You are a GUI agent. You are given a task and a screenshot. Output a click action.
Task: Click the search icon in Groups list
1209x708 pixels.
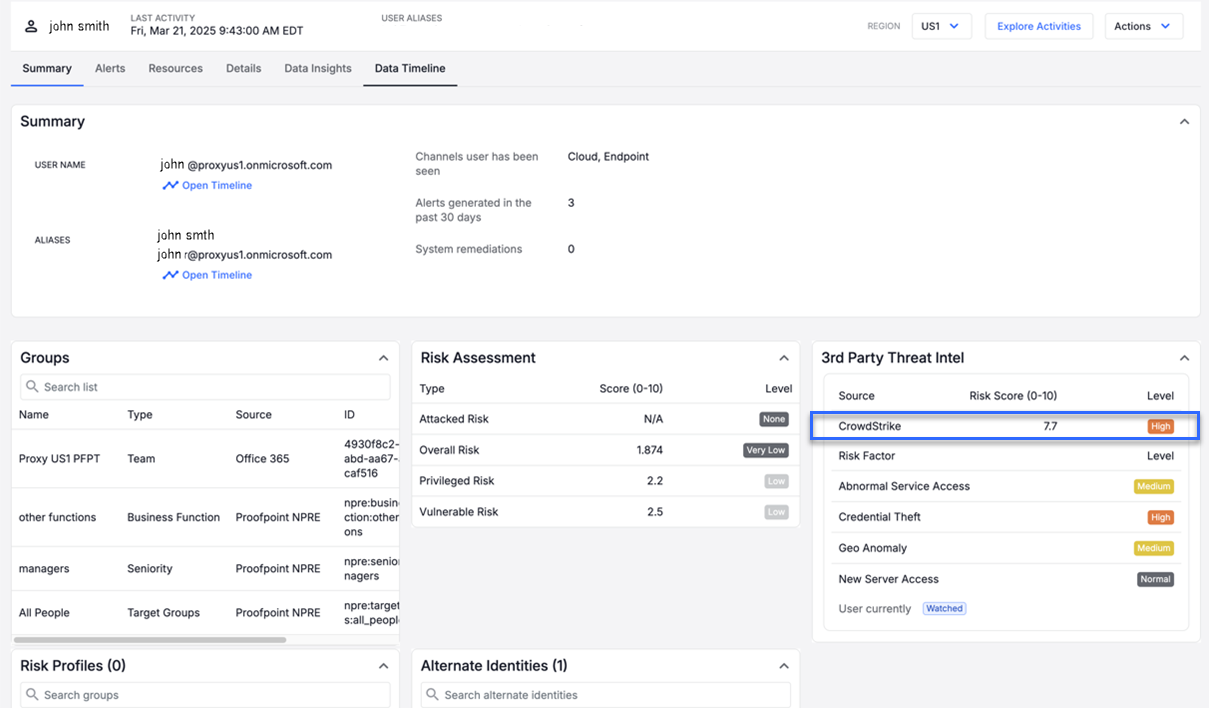point(33,387)
